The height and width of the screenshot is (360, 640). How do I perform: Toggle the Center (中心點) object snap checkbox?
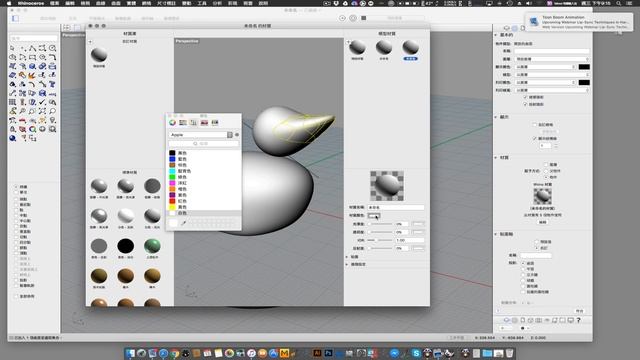click(x=16, y=221)
